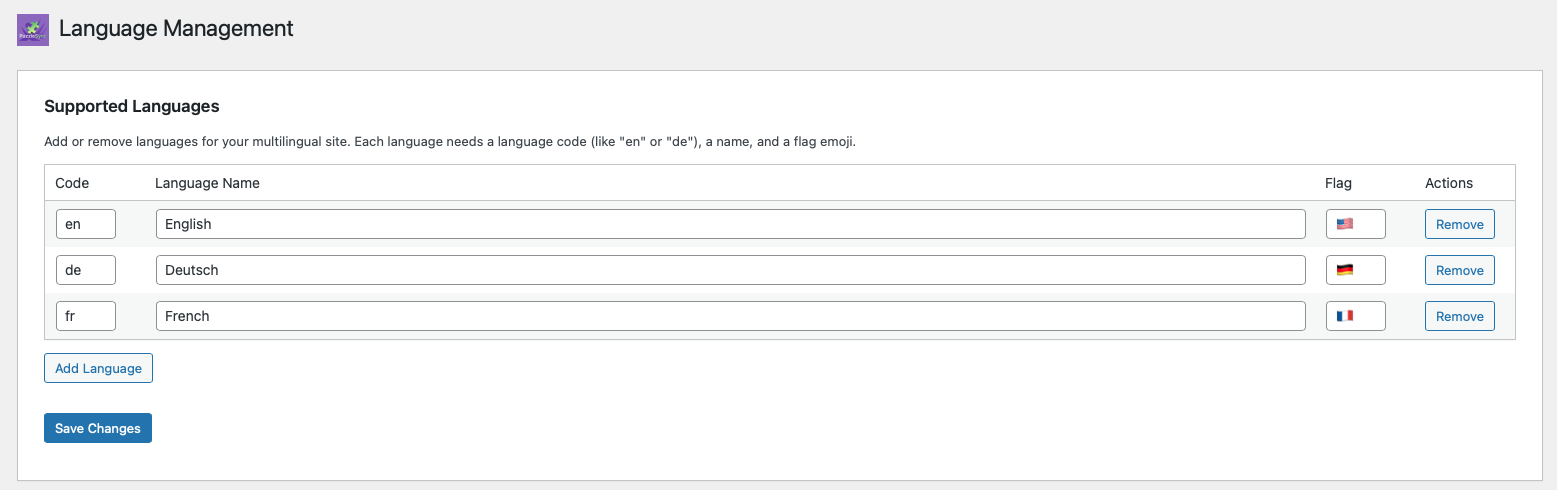Remove the Deutsch language row
This screenshot has width=1557, height=490.
(1460, 270)
